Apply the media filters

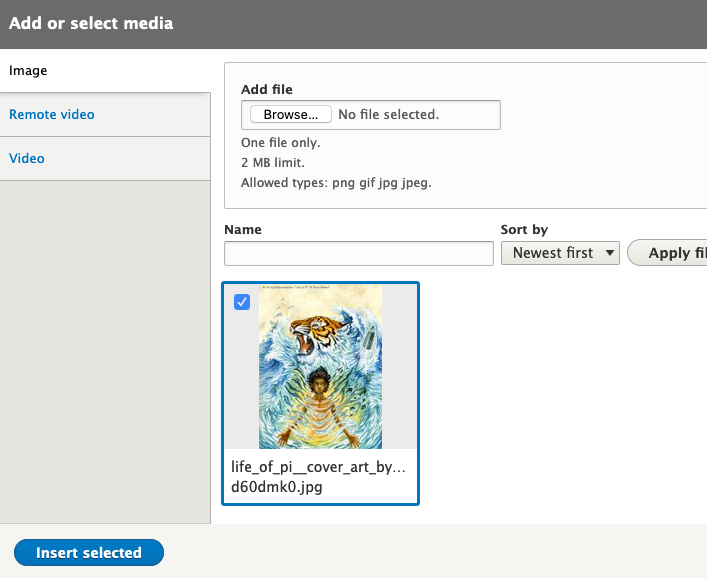(667, 253)
